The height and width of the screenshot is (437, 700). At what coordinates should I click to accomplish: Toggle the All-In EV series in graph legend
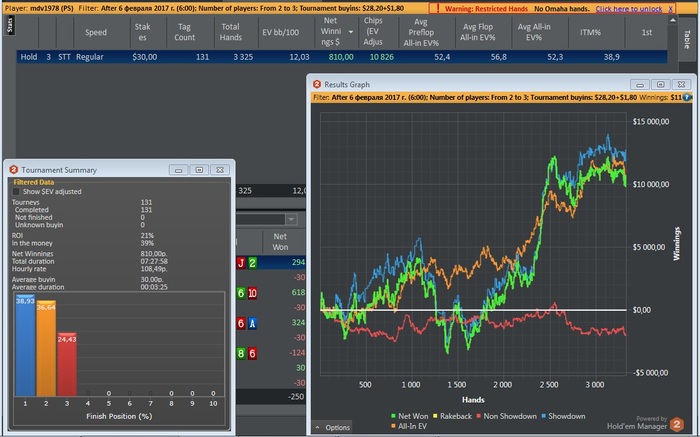[408, 426]
